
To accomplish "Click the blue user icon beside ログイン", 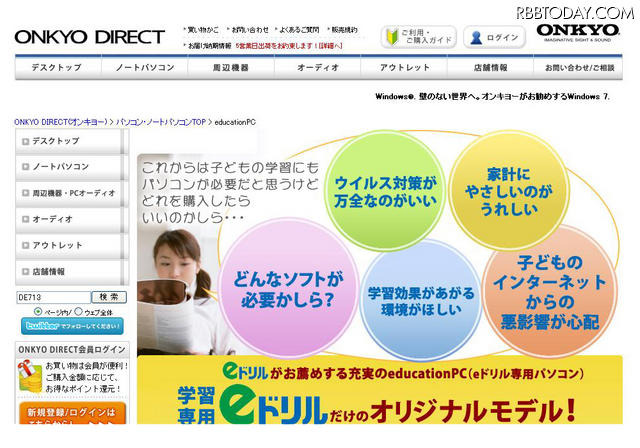I will (476, 38).
